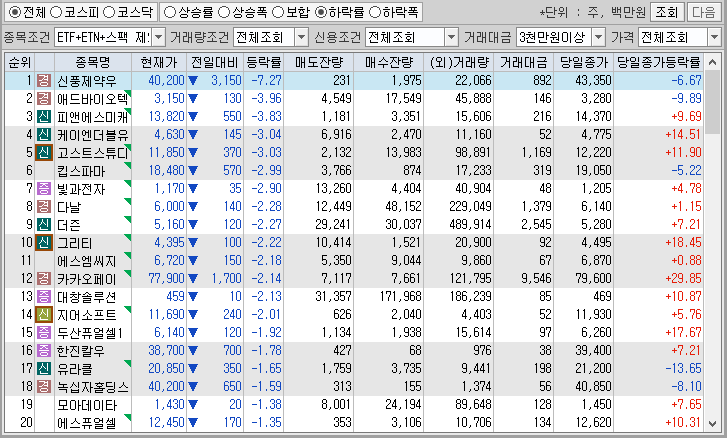
Task: Click the down arrow icon in 신풍제약우 row
Action: (193, 81)
